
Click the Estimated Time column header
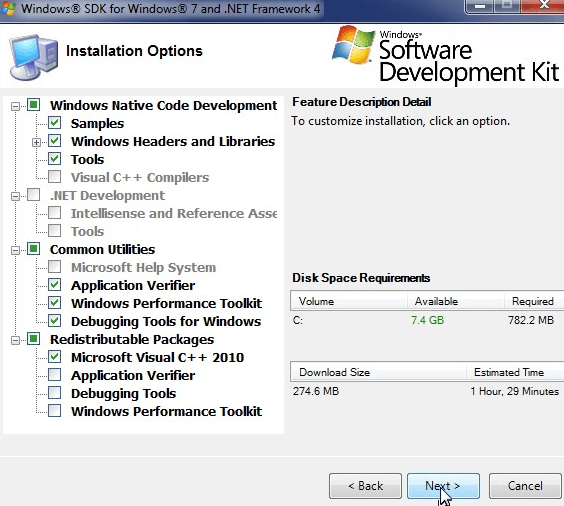pyautogui.click(x=515, y=372)
